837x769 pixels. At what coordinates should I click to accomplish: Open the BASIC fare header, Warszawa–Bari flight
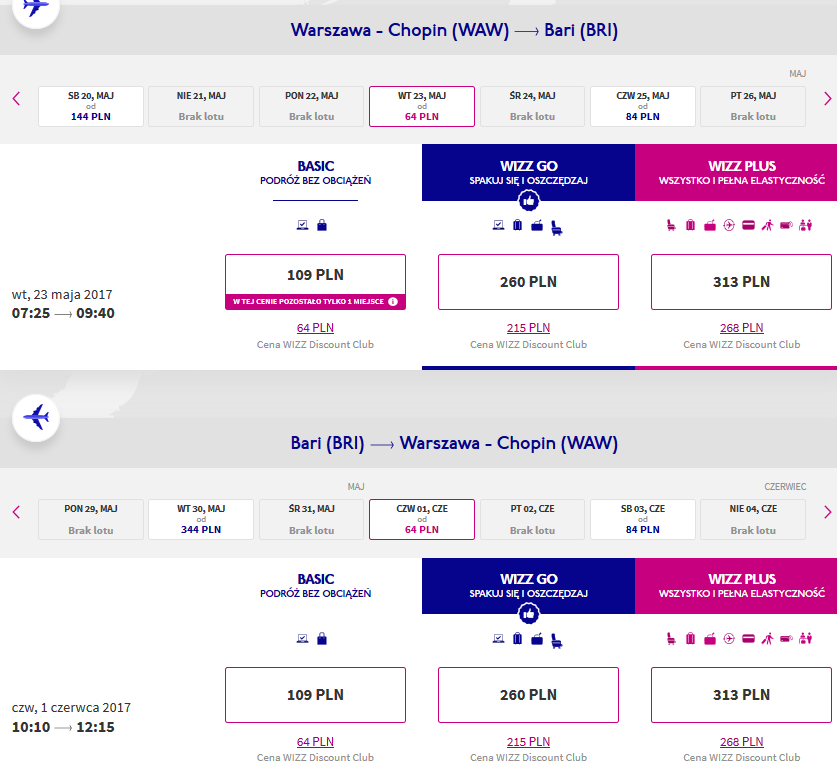tap(315, 173)
